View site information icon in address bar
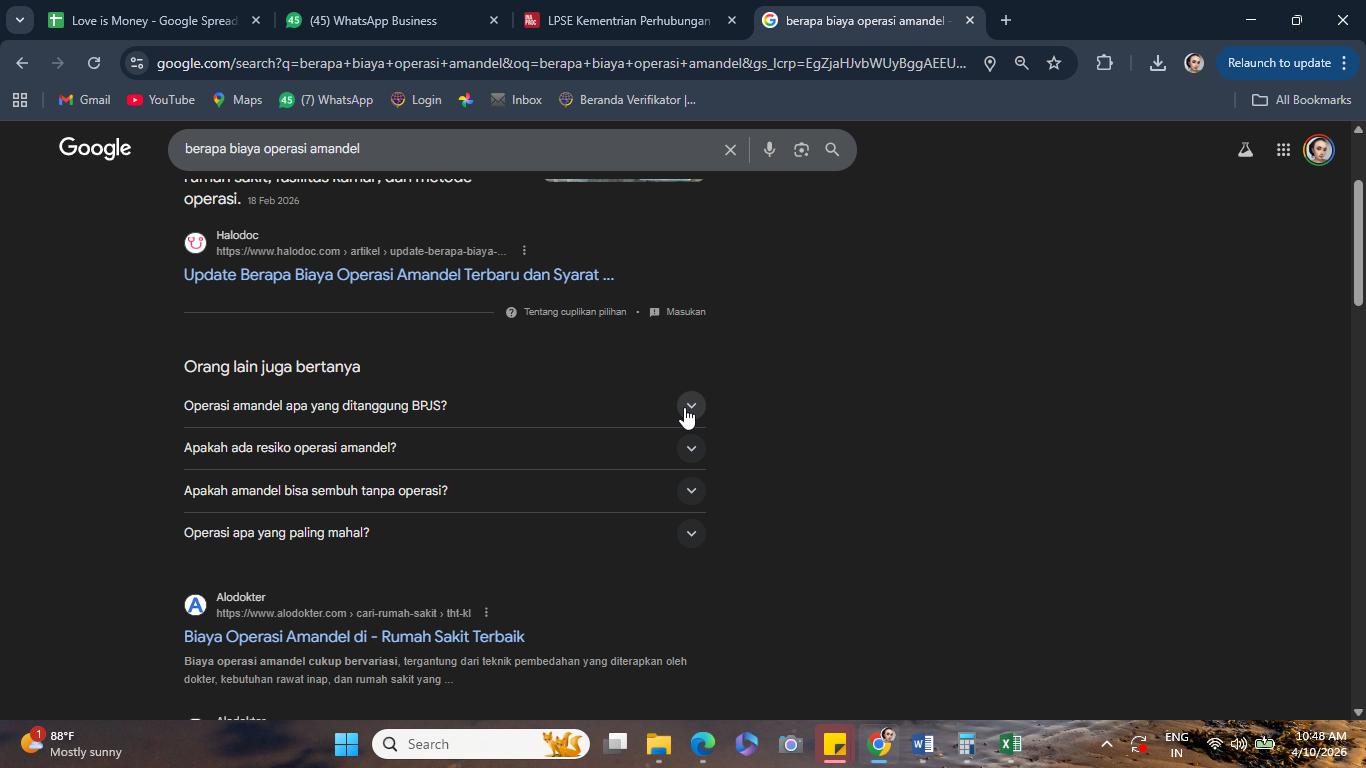 (x=137, y=63)
